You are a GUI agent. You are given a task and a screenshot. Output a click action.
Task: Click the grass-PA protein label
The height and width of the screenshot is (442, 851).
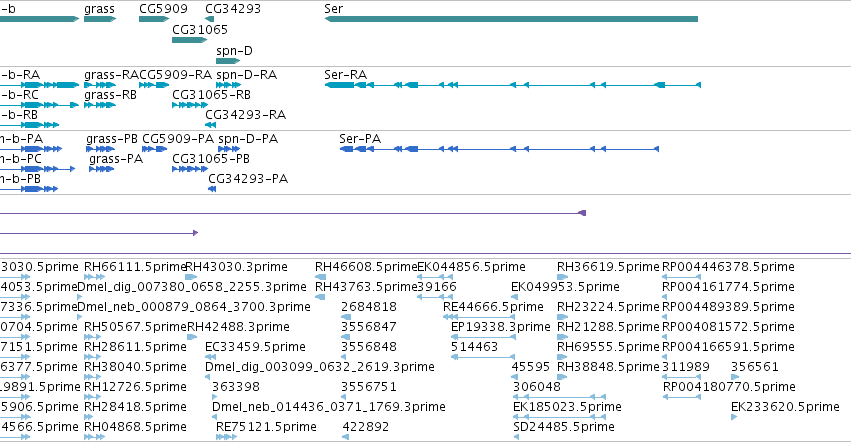pyautogui.click(x=116, y=159)
